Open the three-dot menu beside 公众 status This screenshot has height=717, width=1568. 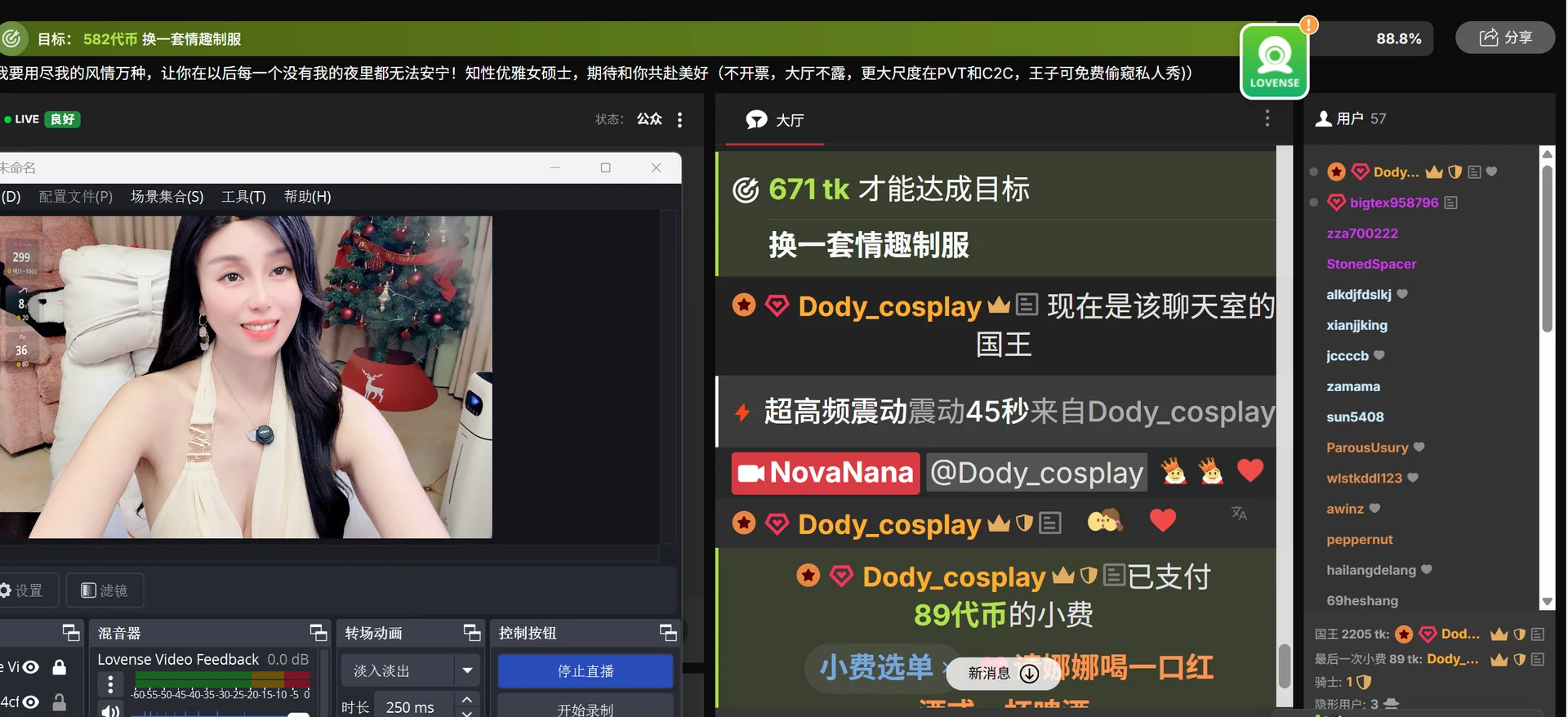(x=679, y=120)
